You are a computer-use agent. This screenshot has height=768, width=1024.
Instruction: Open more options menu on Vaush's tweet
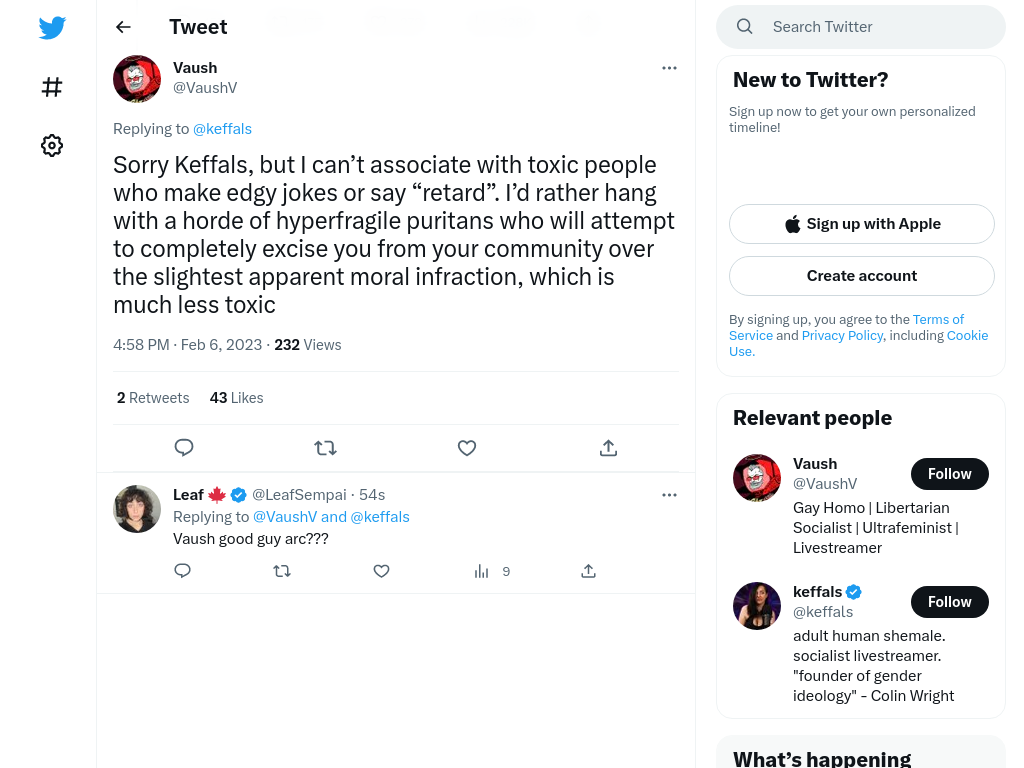pyautogui.click(x=669, y=68)
